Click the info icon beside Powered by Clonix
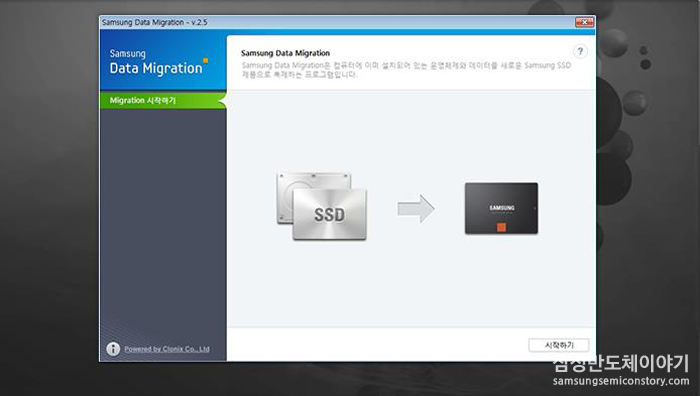 [113, 349]
